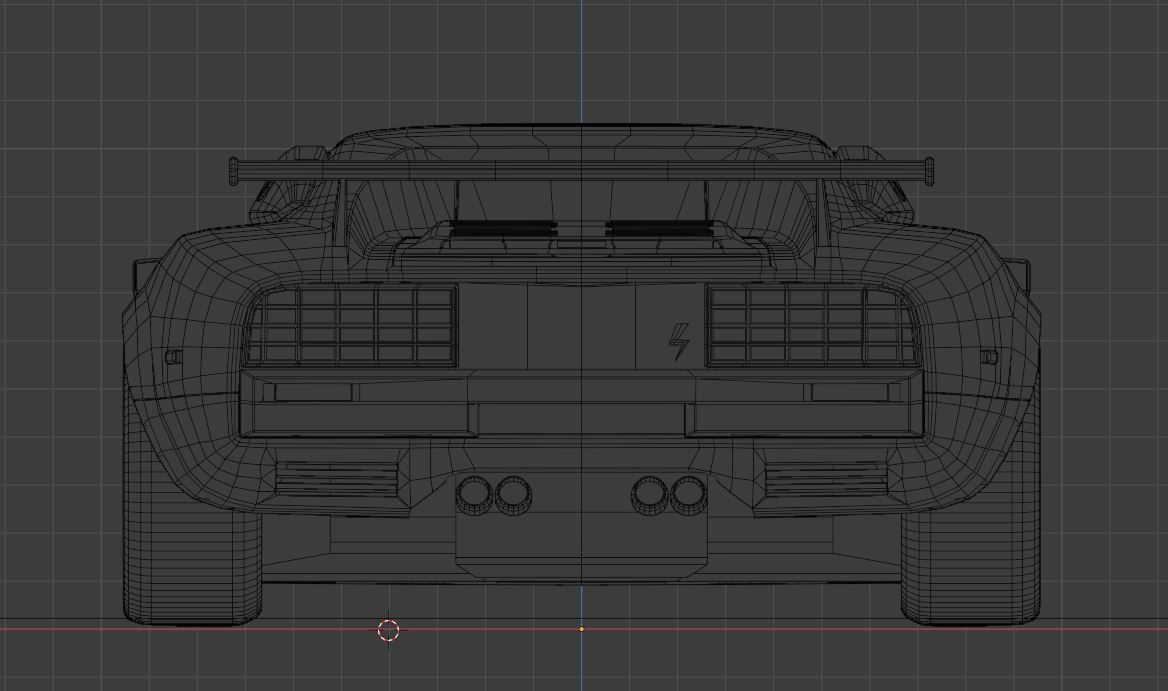
Task: Click the left side marker light
Action: coord(174,357)
